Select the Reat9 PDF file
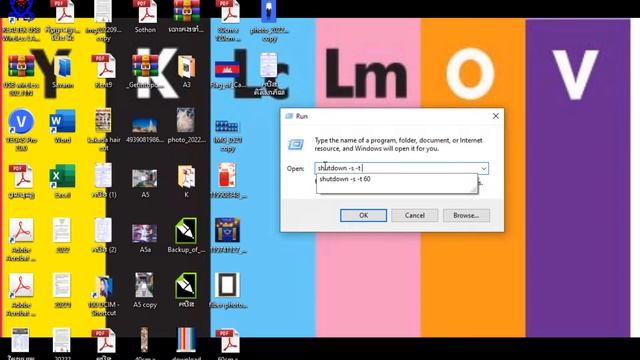The height and width of the screenshot is (360, 640). [x=104, y=71]
